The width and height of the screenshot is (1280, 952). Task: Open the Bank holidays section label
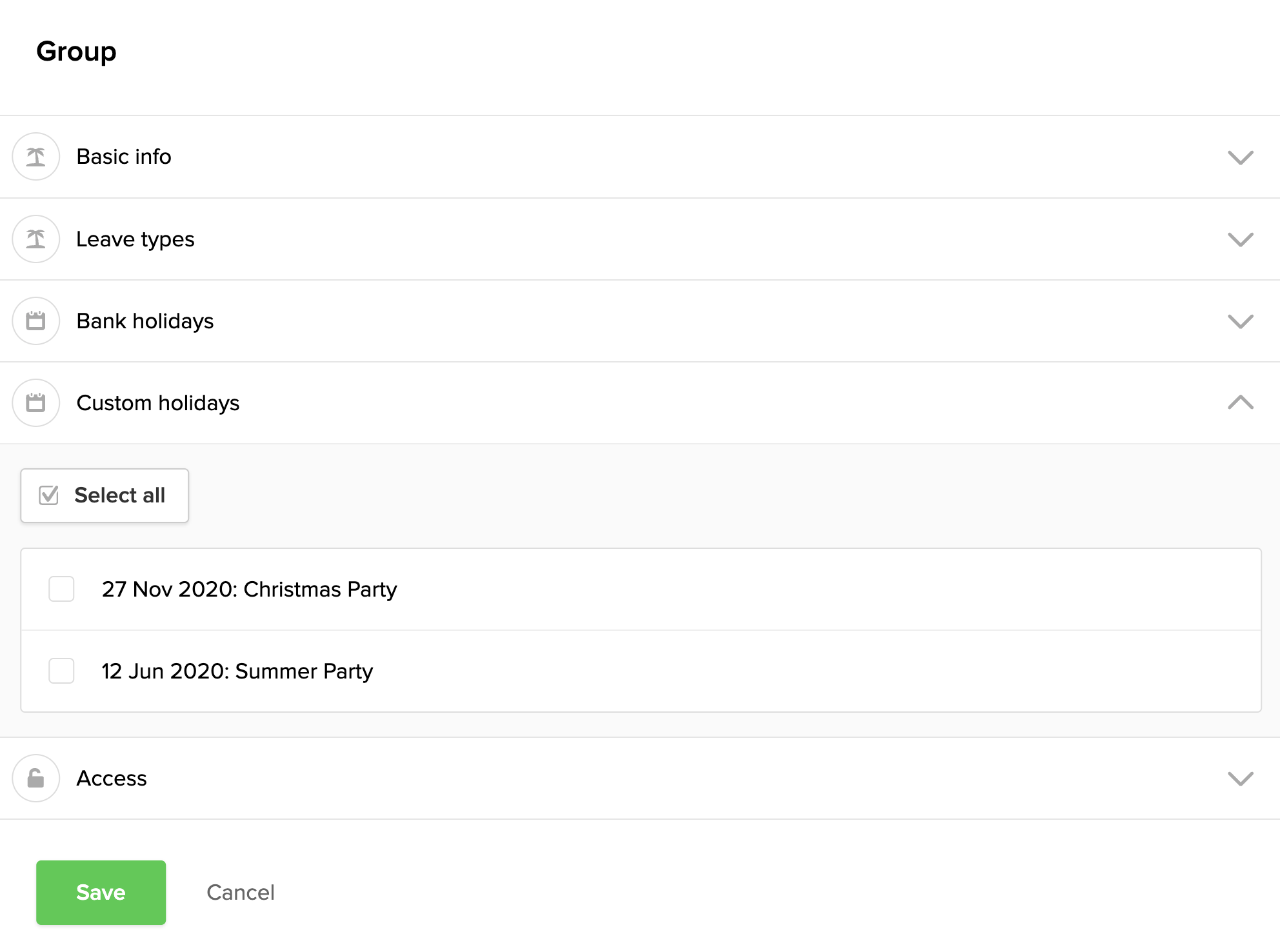[145, 321]
